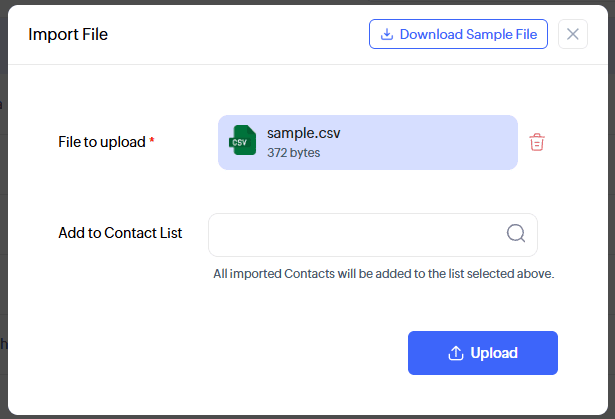Image resolution: width=615 pixels, height=419 pixels.
Task: Click the contact list search magnifier icon
Action: coord(515,234)
